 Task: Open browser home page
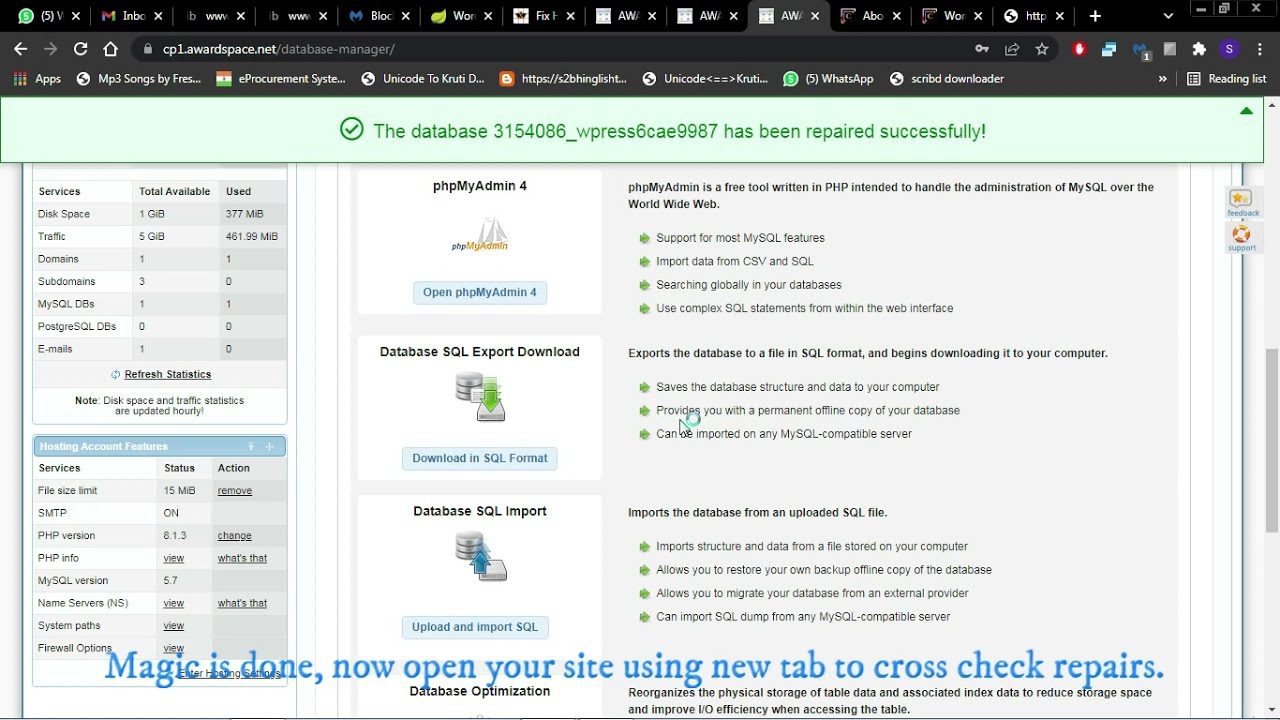point(110,49)
